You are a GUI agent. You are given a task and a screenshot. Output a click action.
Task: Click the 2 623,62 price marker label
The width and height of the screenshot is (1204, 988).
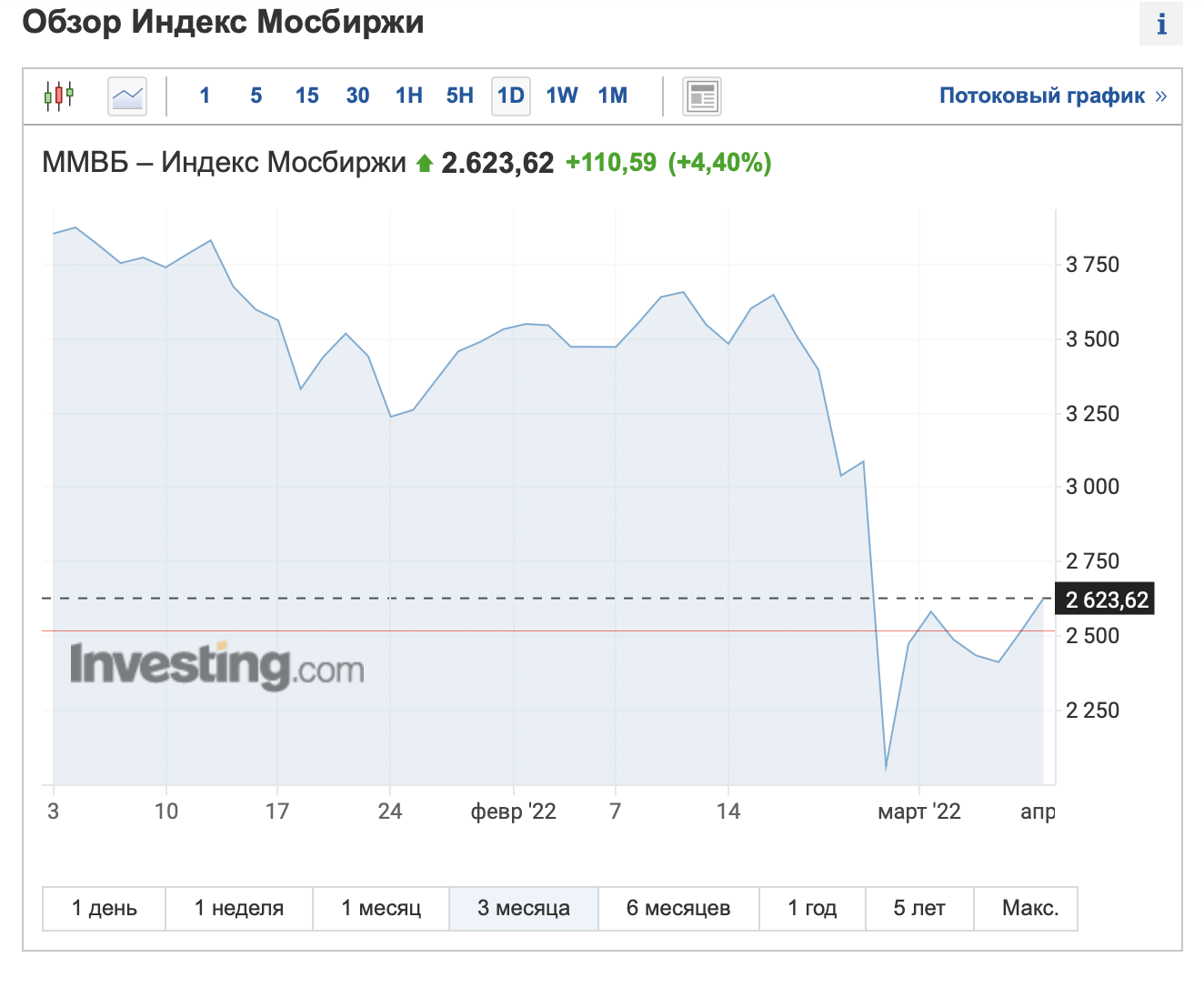click(1106, 600)
